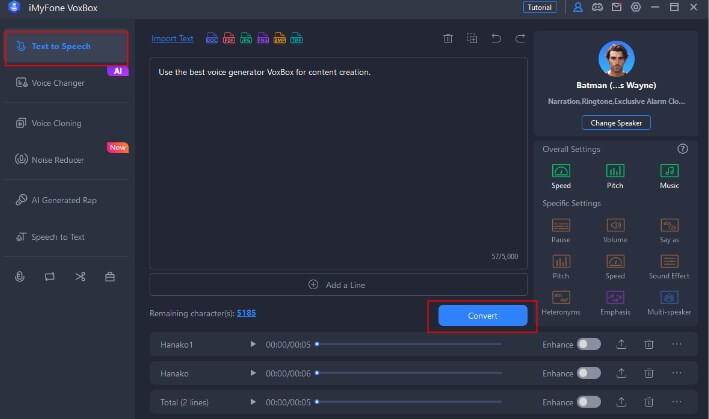Click the scissors cut tool in sidebar

coord(80,276)
